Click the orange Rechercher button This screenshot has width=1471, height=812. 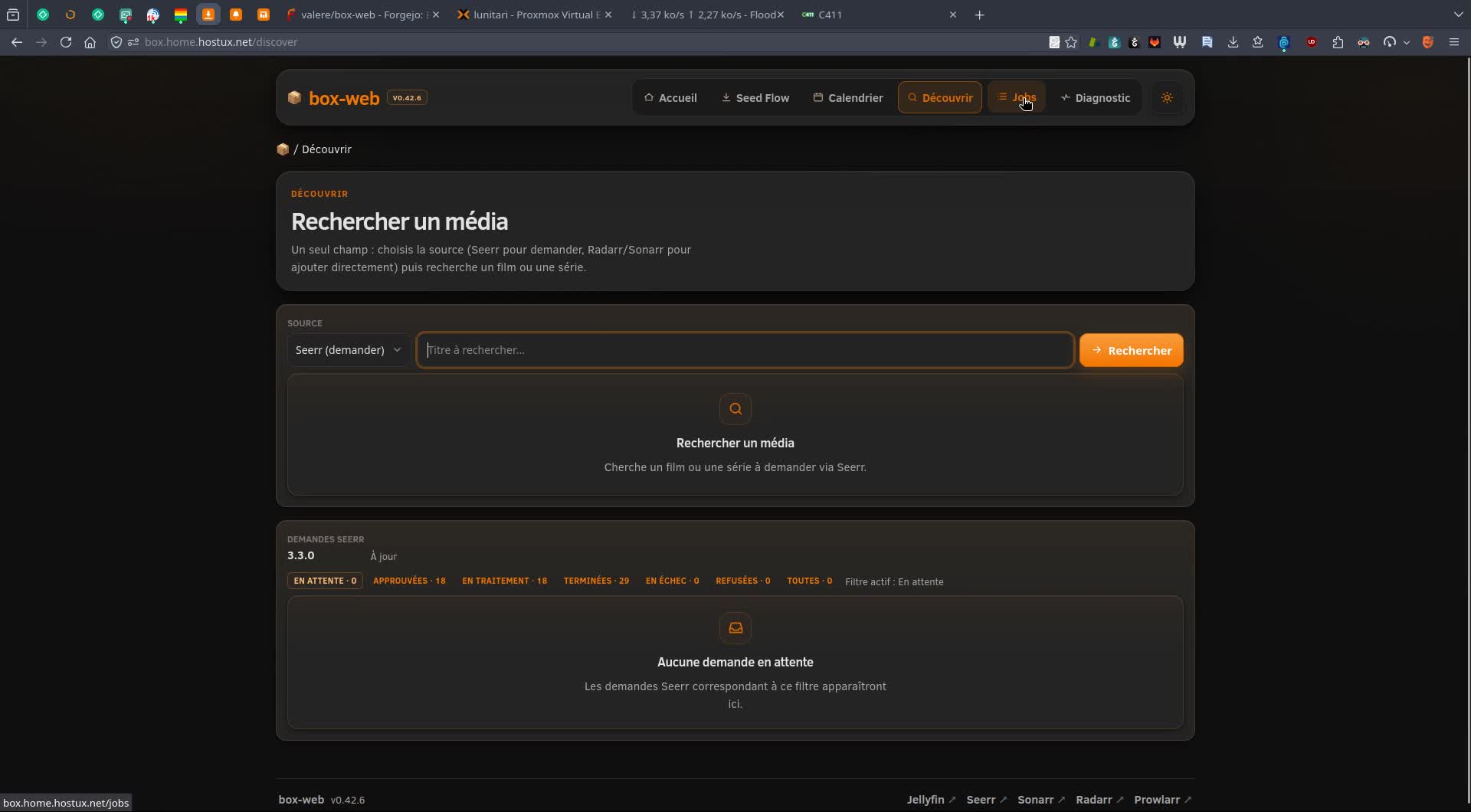click(x=1132, y=350)
